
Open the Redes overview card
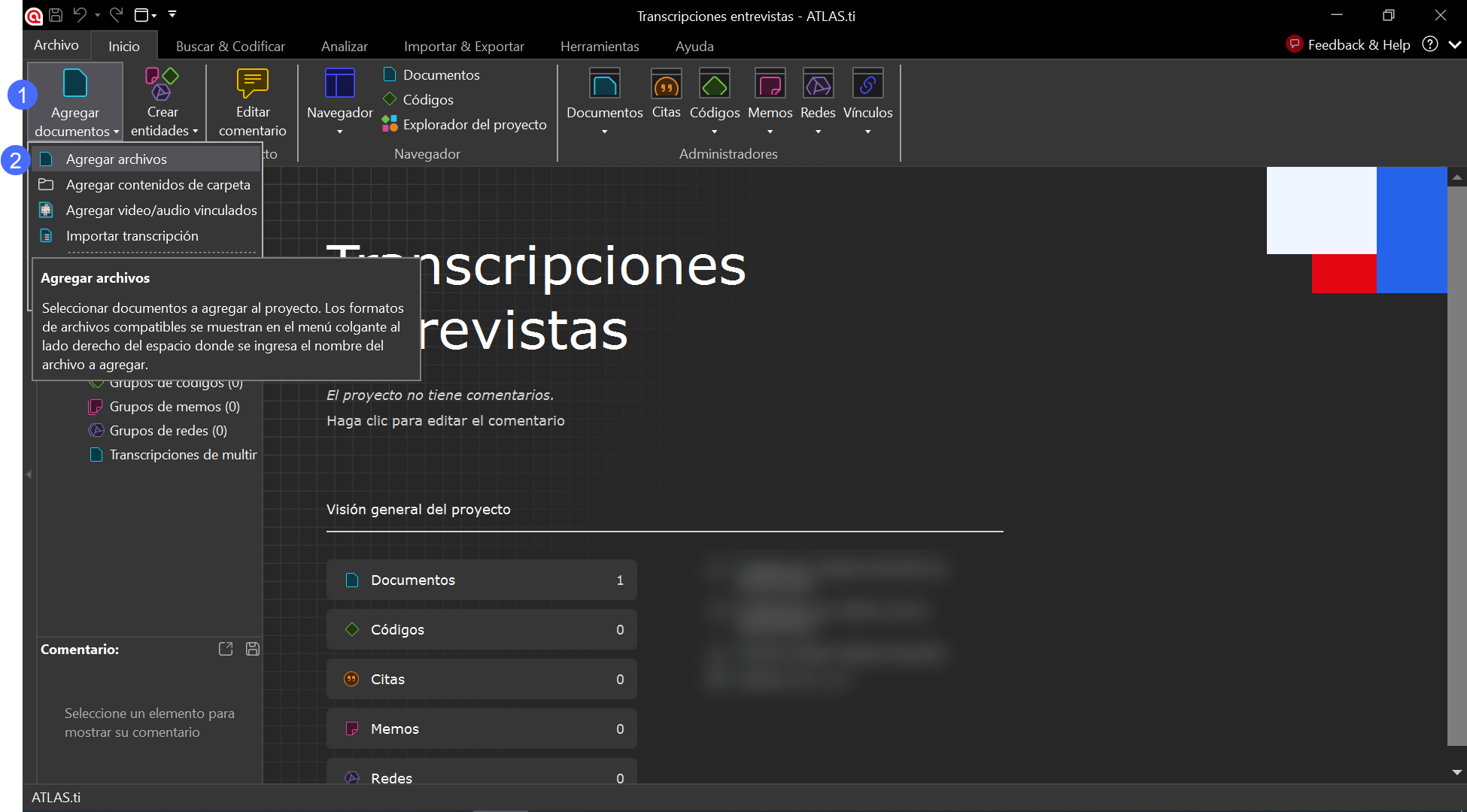[x=481, y=771]
